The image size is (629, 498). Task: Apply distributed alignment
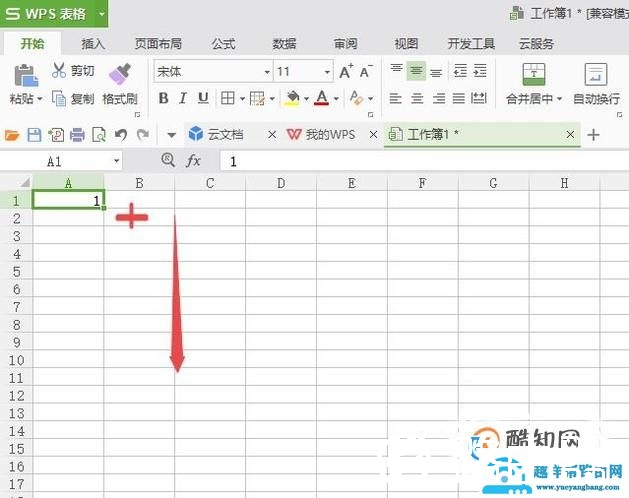[x=479, y=98]
